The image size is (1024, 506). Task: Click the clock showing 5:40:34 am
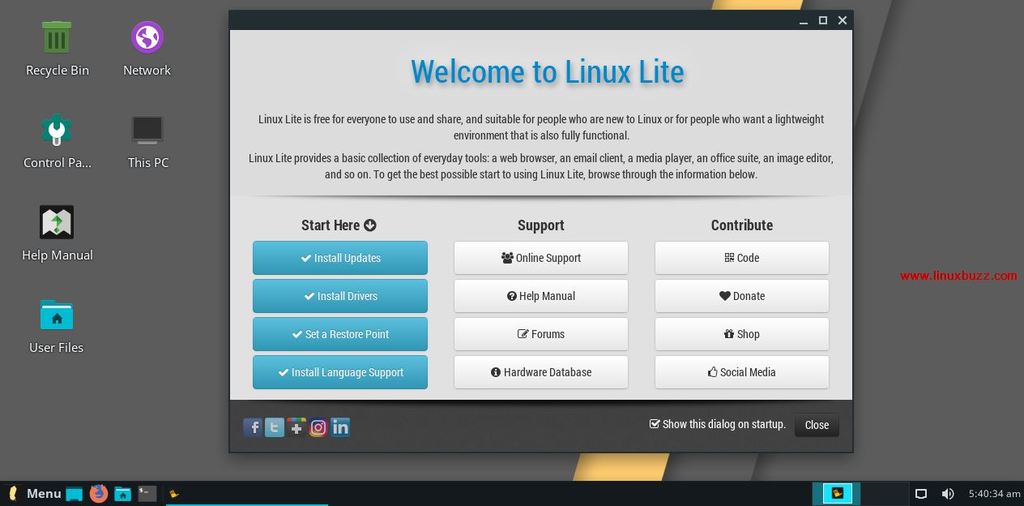pyautogui.click(x=994, y=494)
